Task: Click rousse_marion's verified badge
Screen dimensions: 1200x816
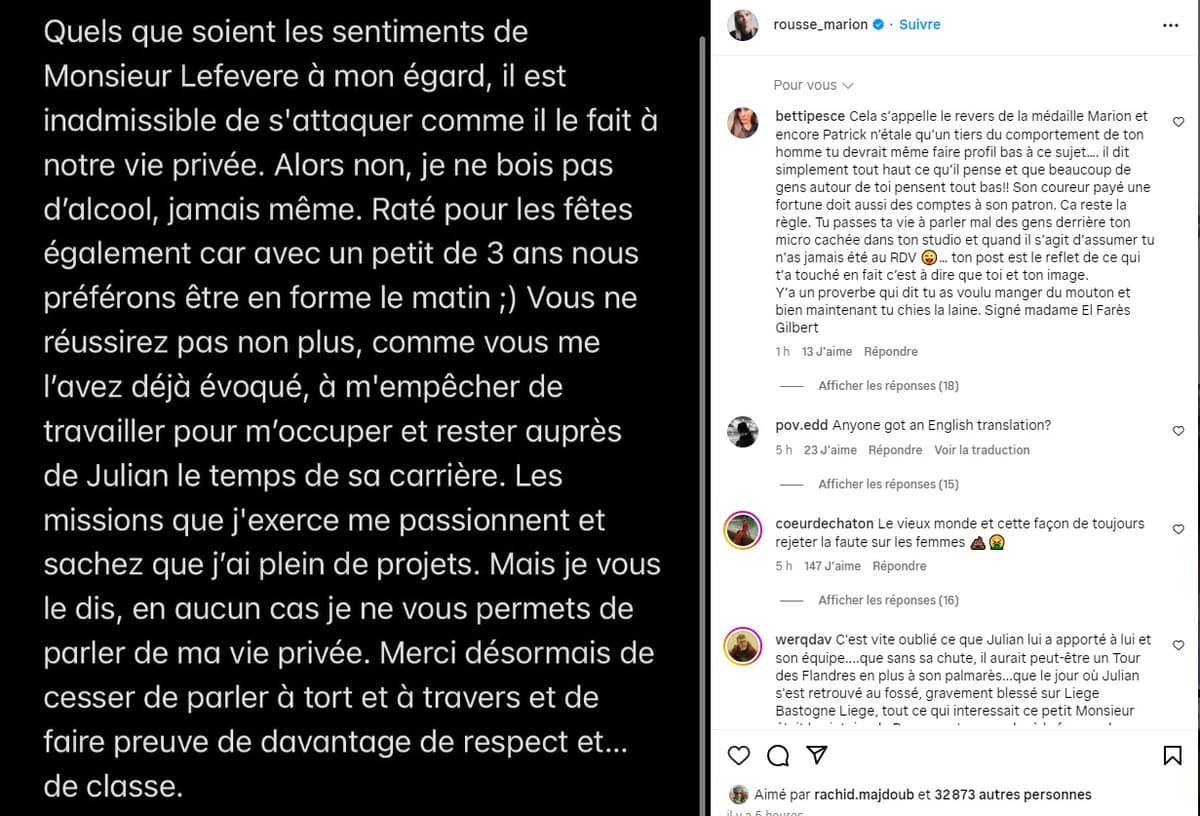Action: pos(878,24)
